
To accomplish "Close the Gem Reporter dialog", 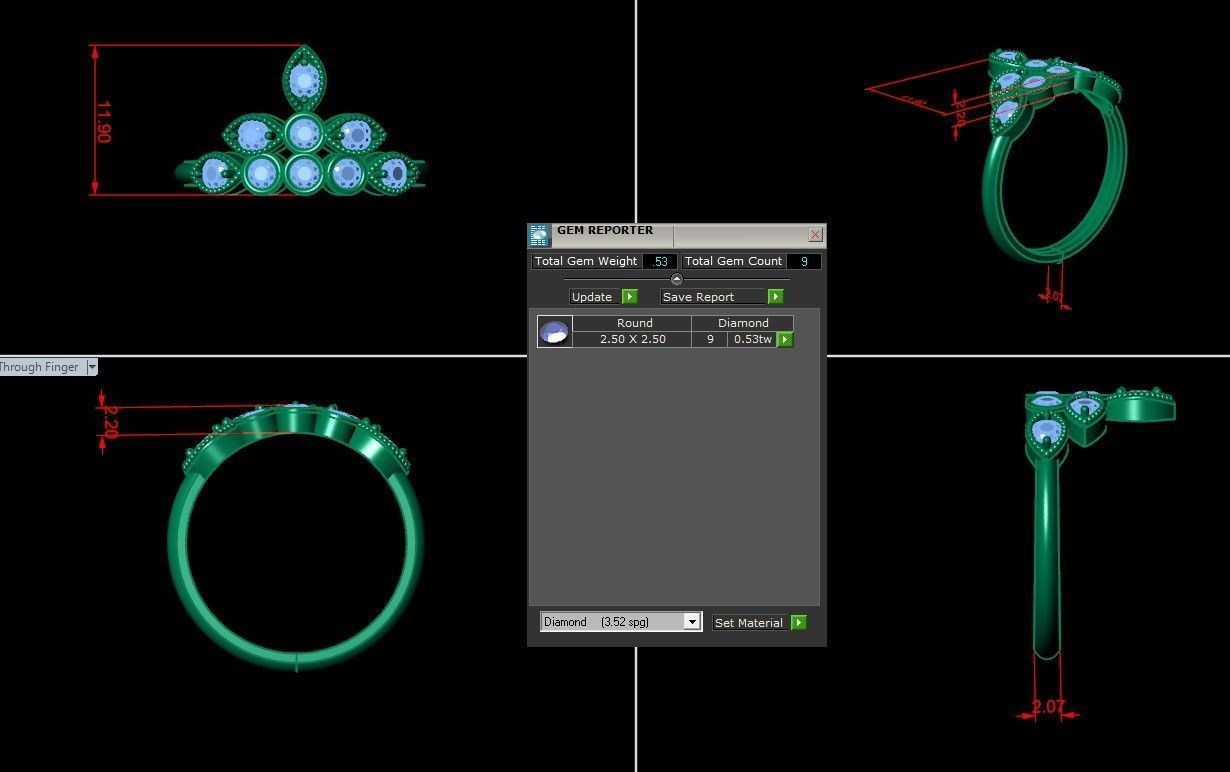I will (x=815, y=235).
